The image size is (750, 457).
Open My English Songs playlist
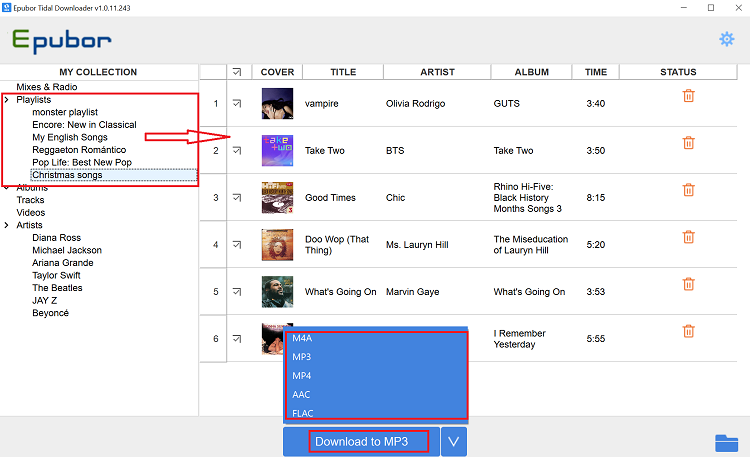[70, 137]
